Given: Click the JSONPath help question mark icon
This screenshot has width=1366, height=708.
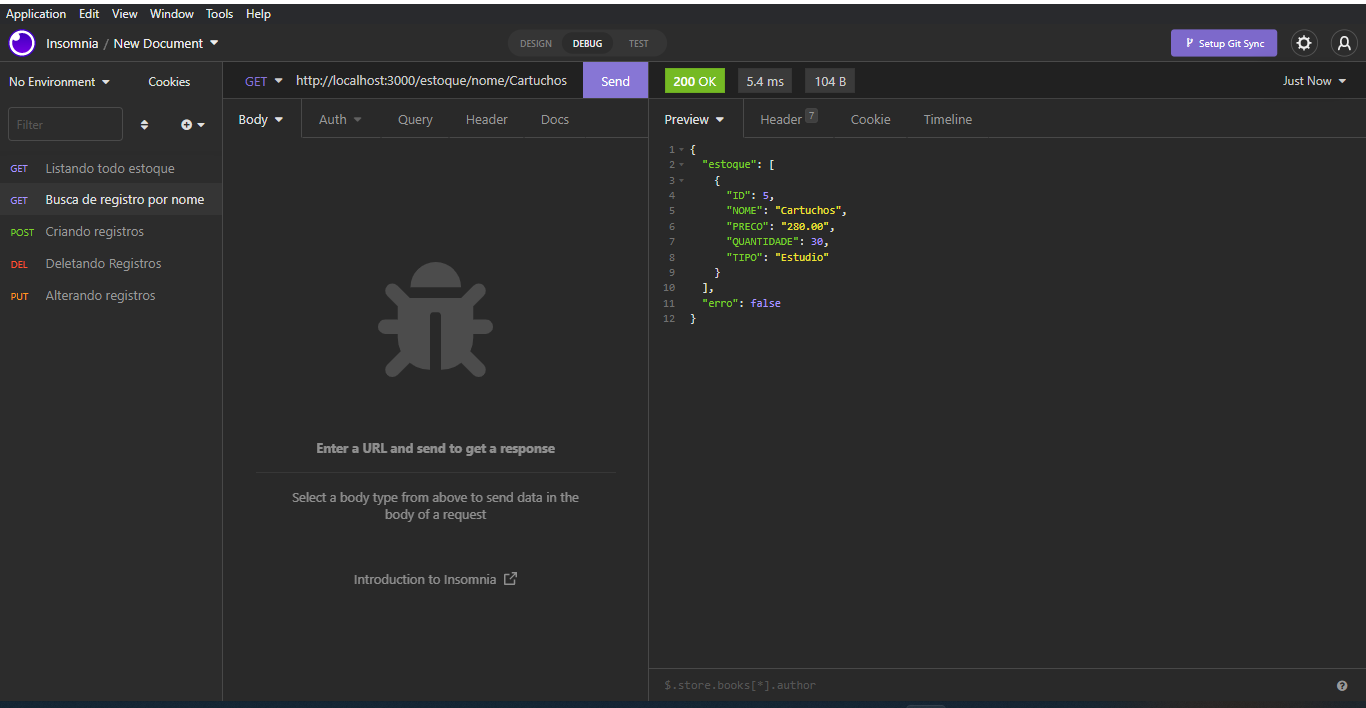Looking at the screenshot, I should (1341, 685).
